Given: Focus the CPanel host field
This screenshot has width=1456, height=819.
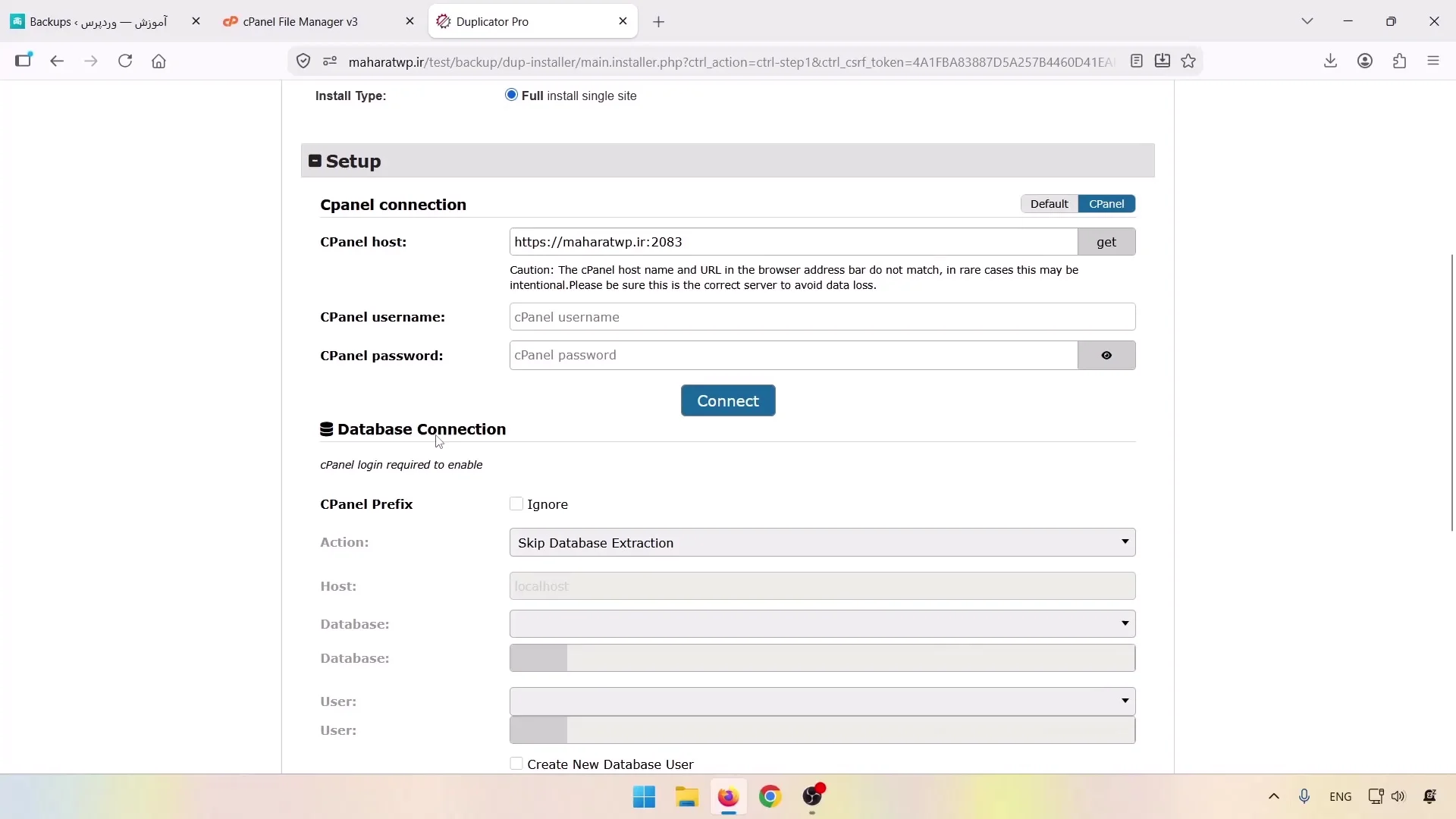Looking at the screenshot, I should click(x=793, y=242).
